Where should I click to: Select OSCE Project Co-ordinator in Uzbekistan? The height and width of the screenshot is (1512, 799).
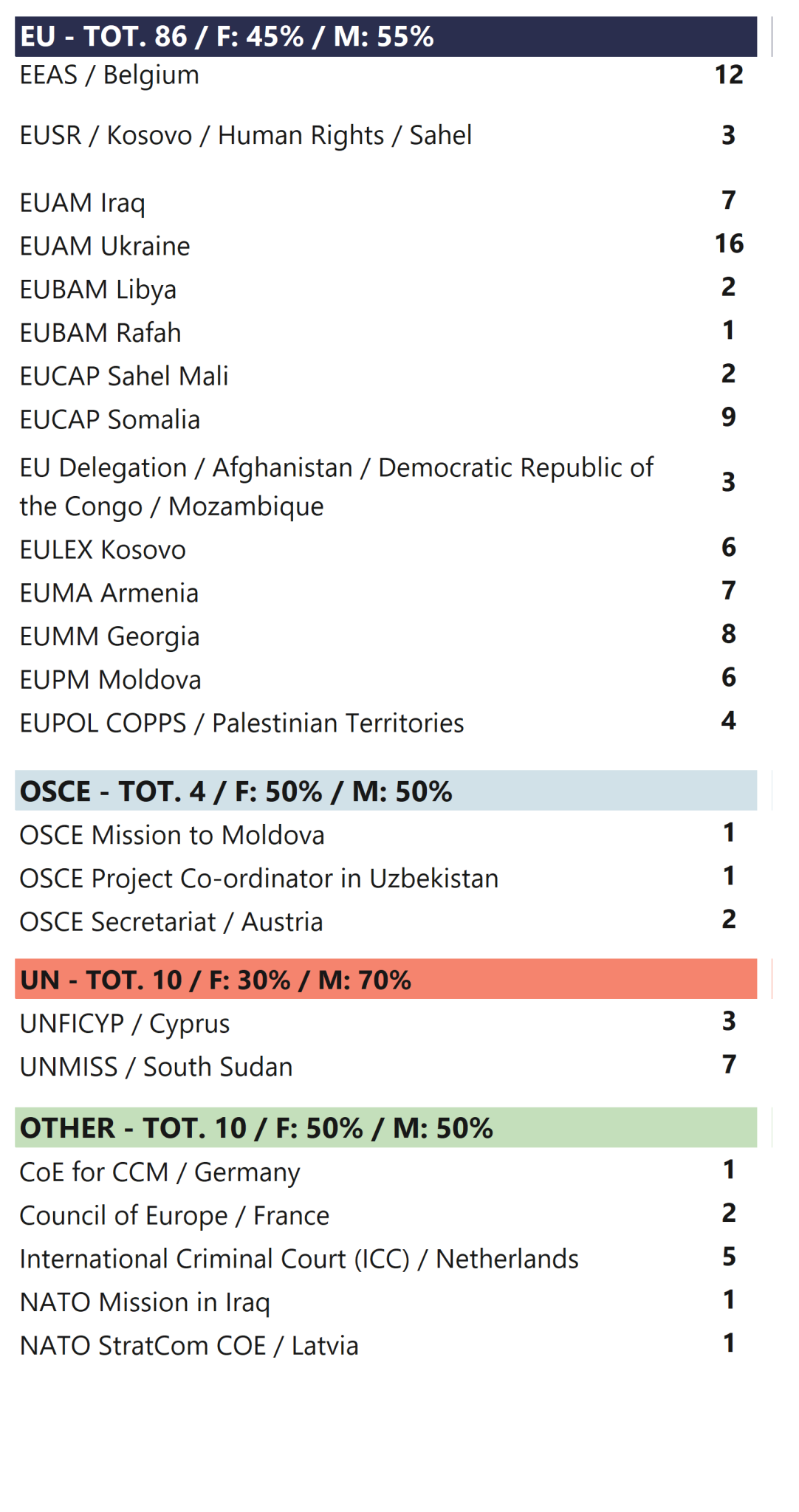258,879
